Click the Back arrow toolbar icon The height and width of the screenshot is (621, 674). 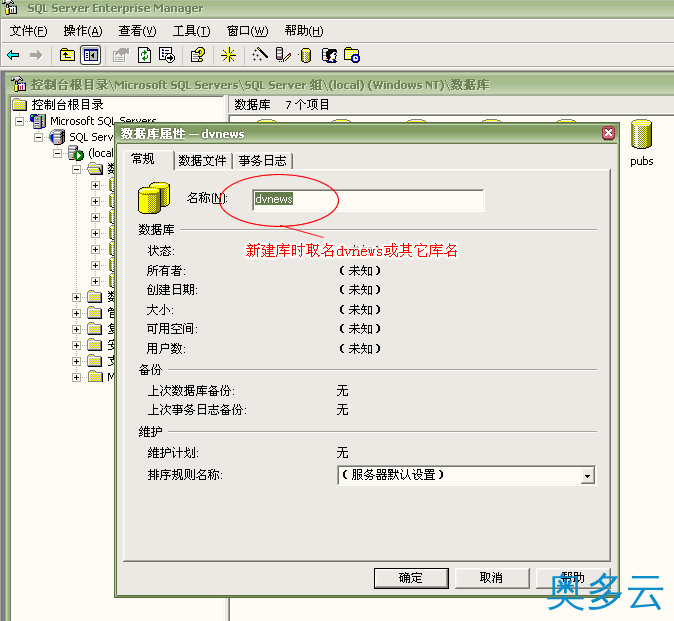point(13,55)
